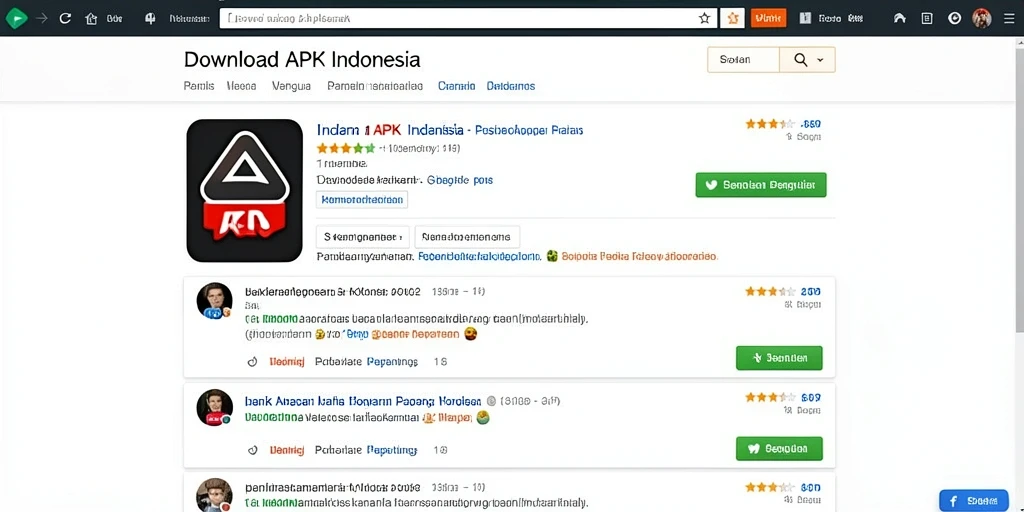Click the star rating beside '609'

click(771, 397)
